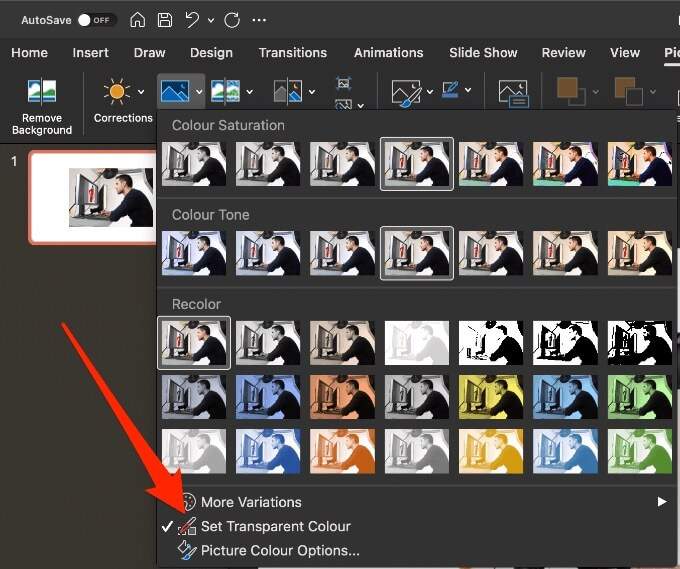Screen dimensions: 680x569
Task: Apply the Grayscale recolor preset
Action: [268, 343]
